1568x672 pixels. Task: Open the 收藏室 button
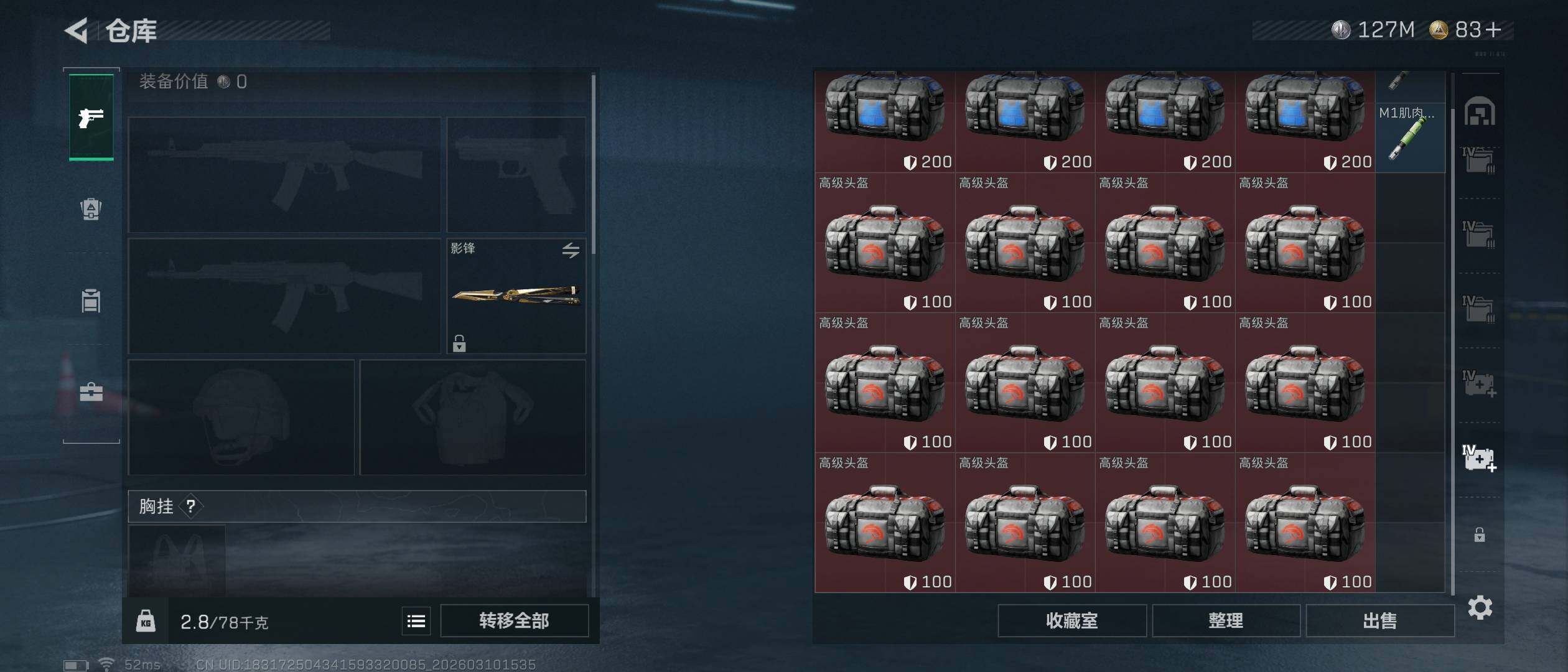pos(1071,620)
